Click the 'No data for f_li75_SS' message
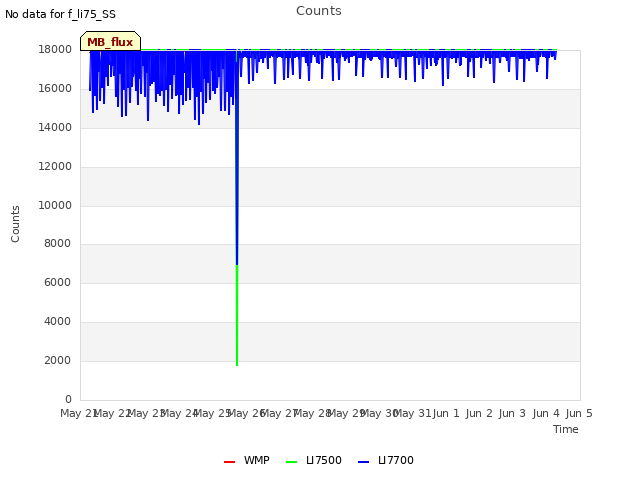The height and width of the screenshot is (480, 640). pyautogui.click(x=60, y=14)
